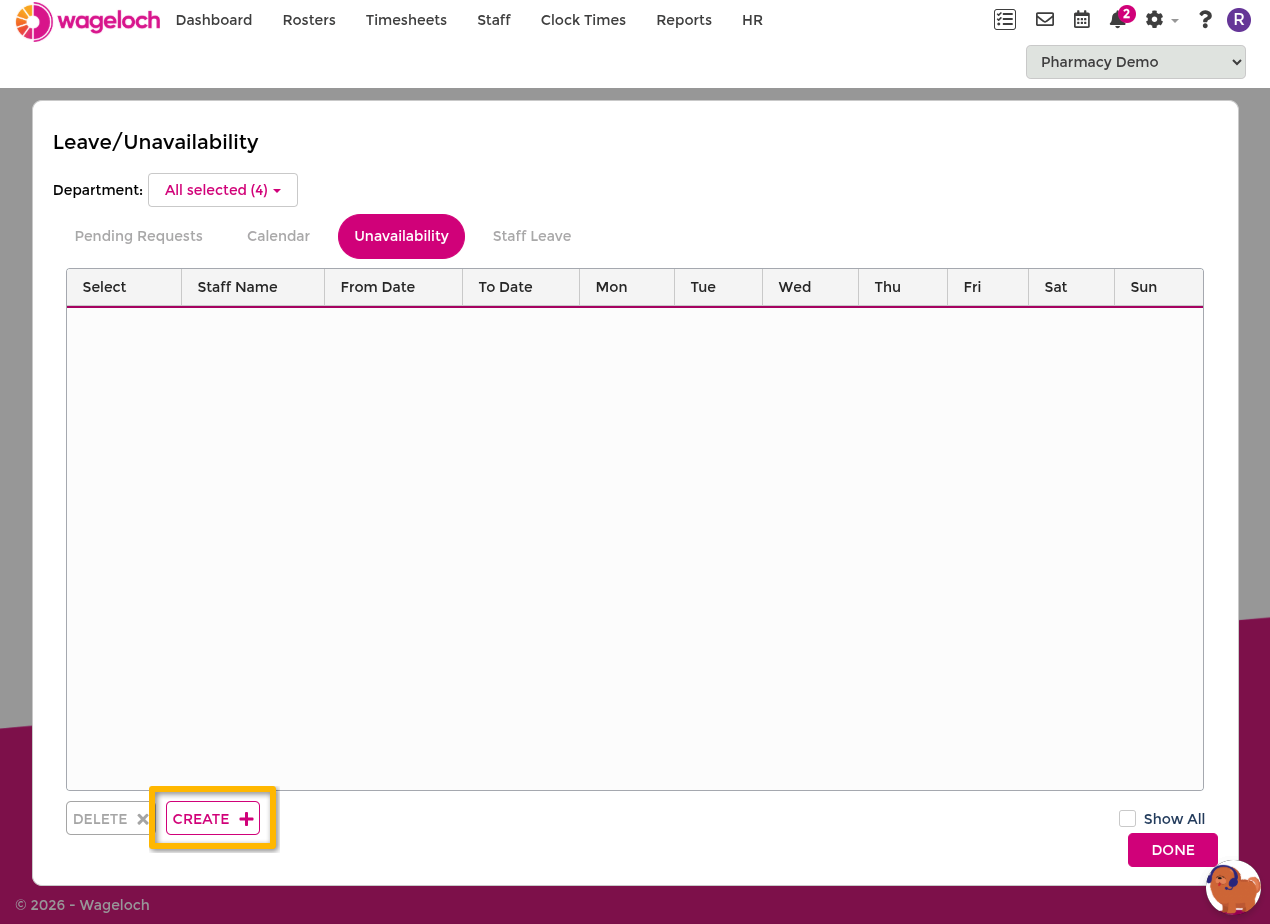This screenshot has width=1270, height=924.
Task: Click the Sat column header
Action: click(1072, 287)
